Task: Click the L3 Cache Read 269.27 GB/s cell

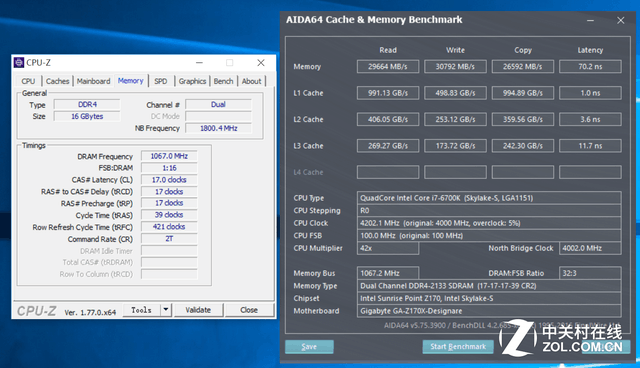Action: 388,146
